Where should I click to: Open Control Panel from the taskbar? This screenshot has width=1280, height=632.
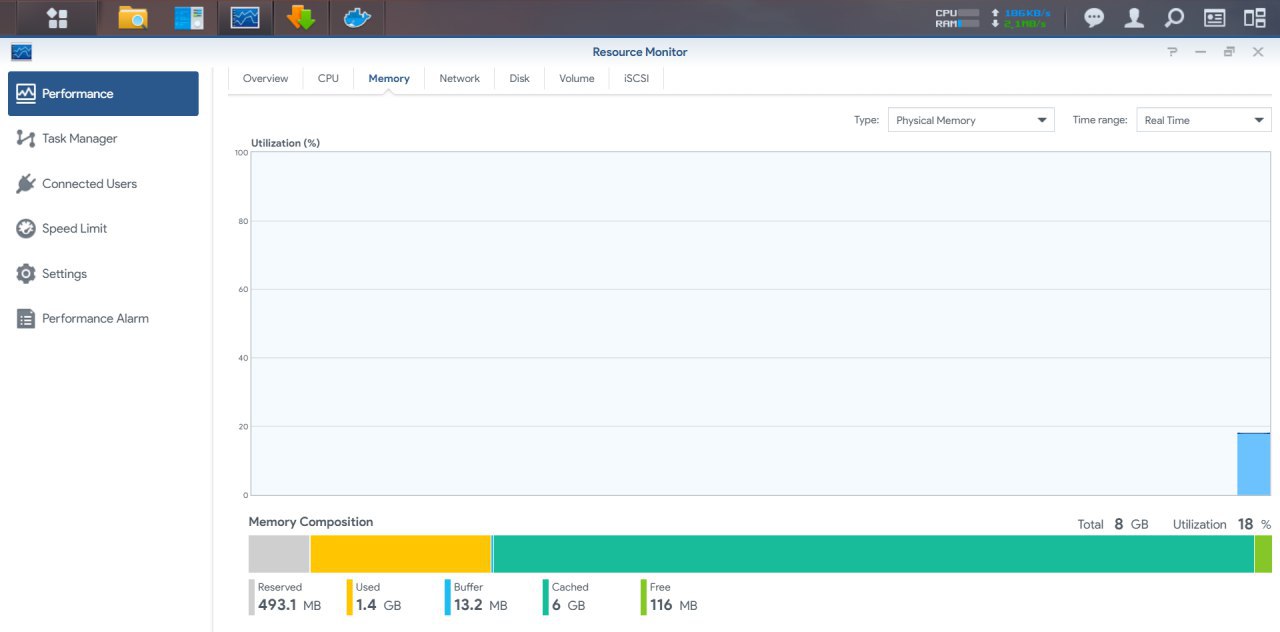click(x=188, y=18)
